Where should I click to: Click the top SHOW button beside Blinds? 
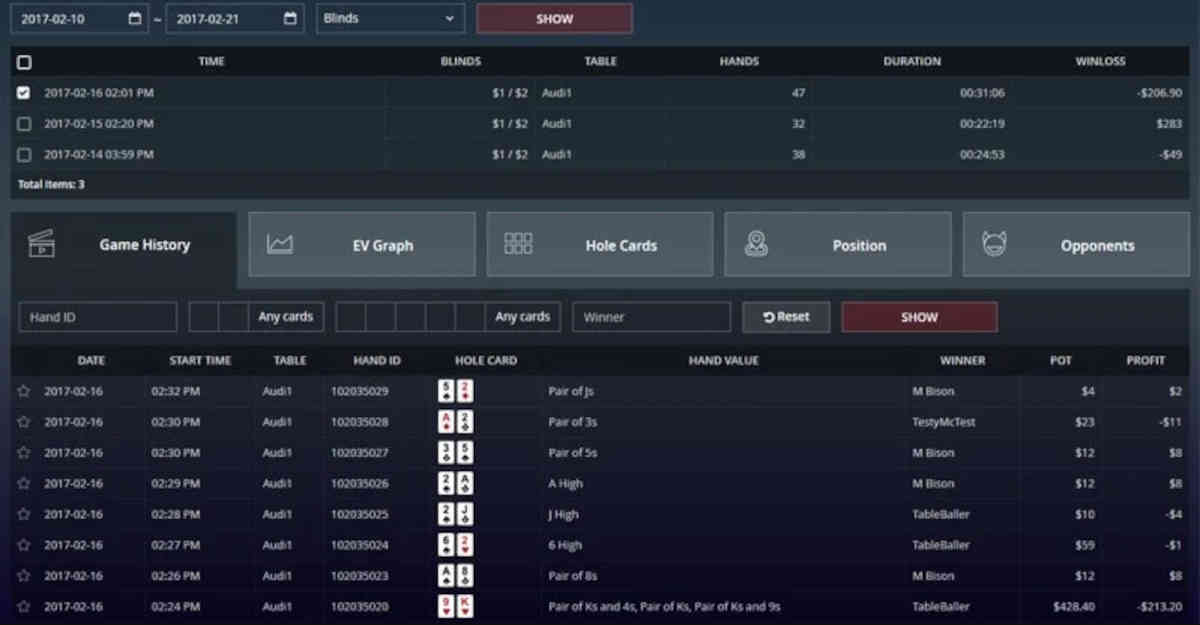click(x=554, y=18)
